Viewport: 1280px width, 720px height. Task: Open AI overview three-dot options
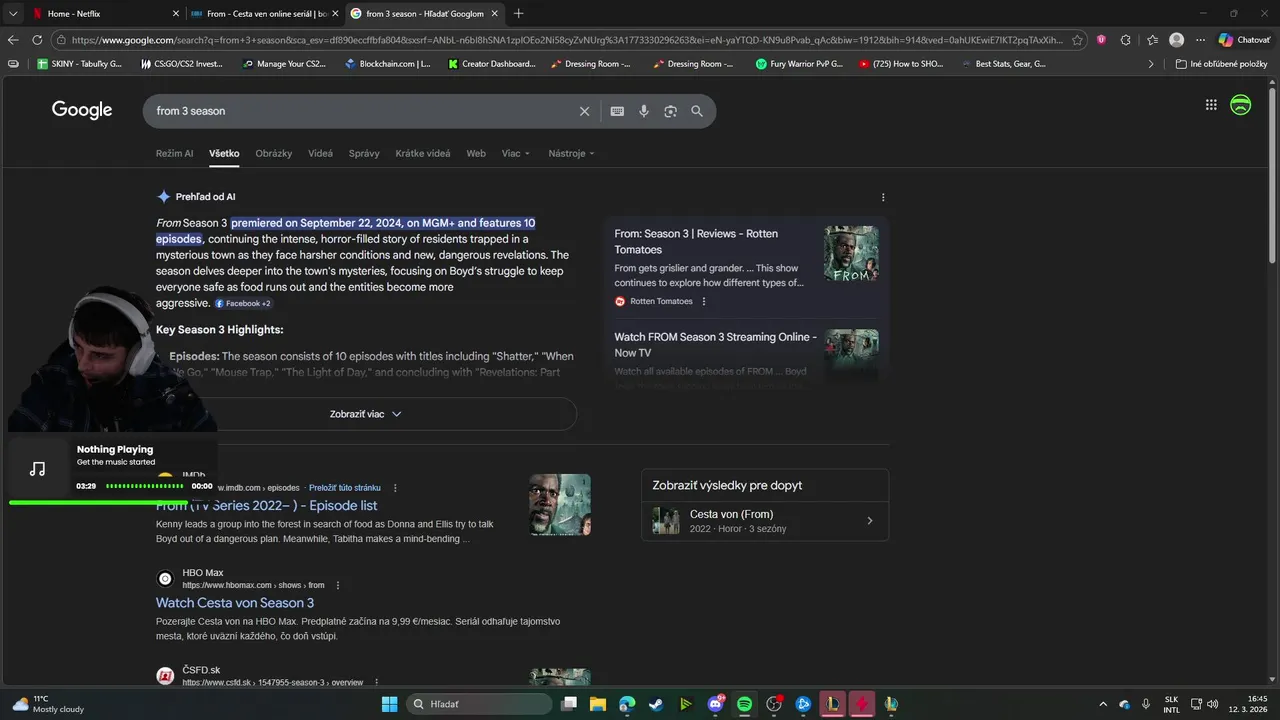pos(883,197)
